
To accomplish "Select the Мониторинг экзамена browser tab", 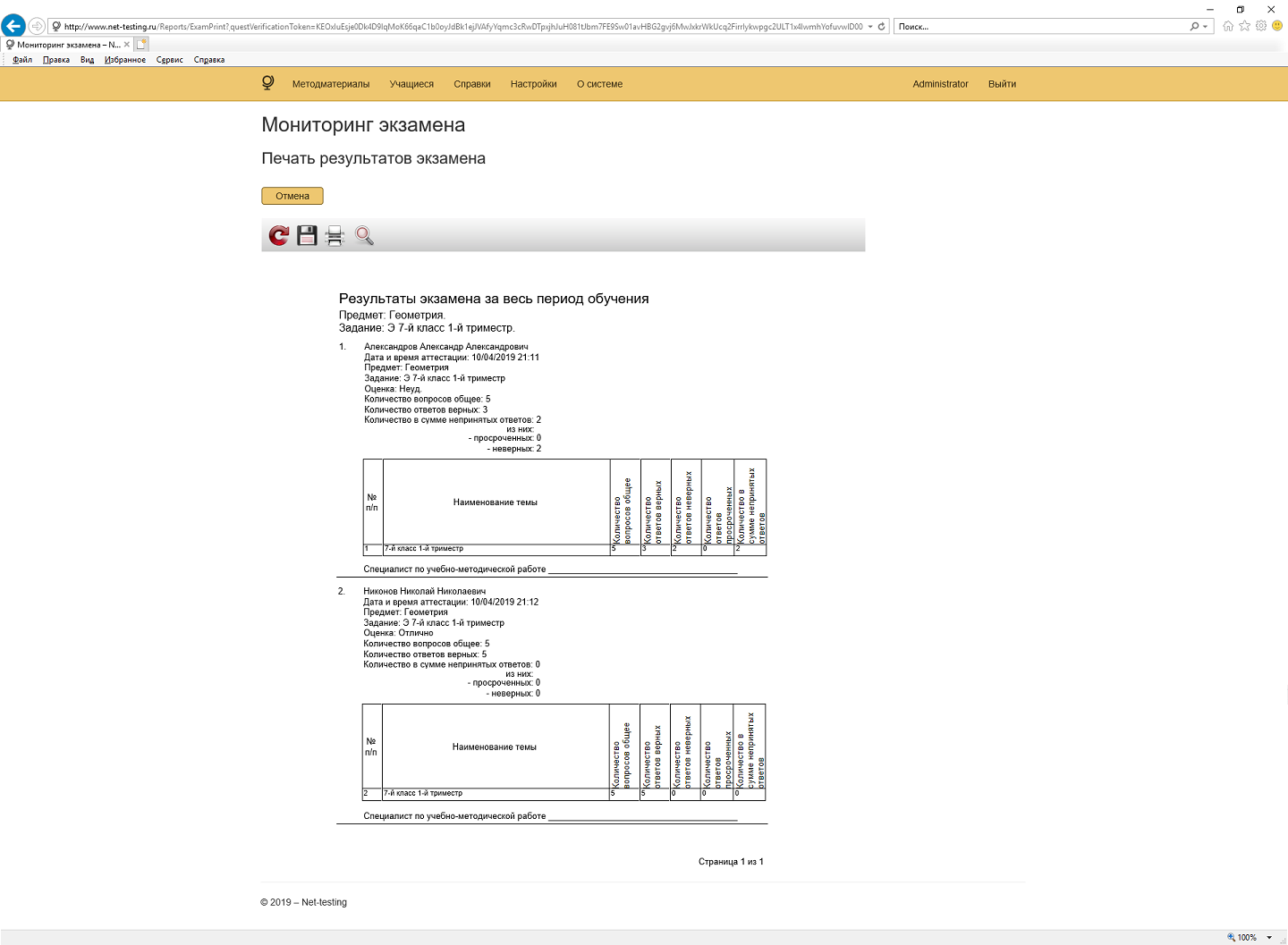I will click(x=68, y=44).
